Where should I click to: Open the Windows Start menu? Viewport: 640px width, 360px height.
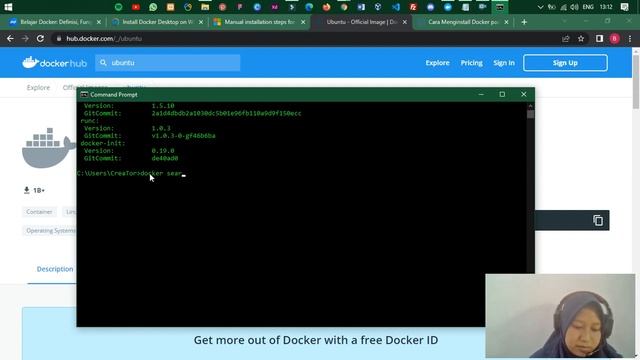8,7
